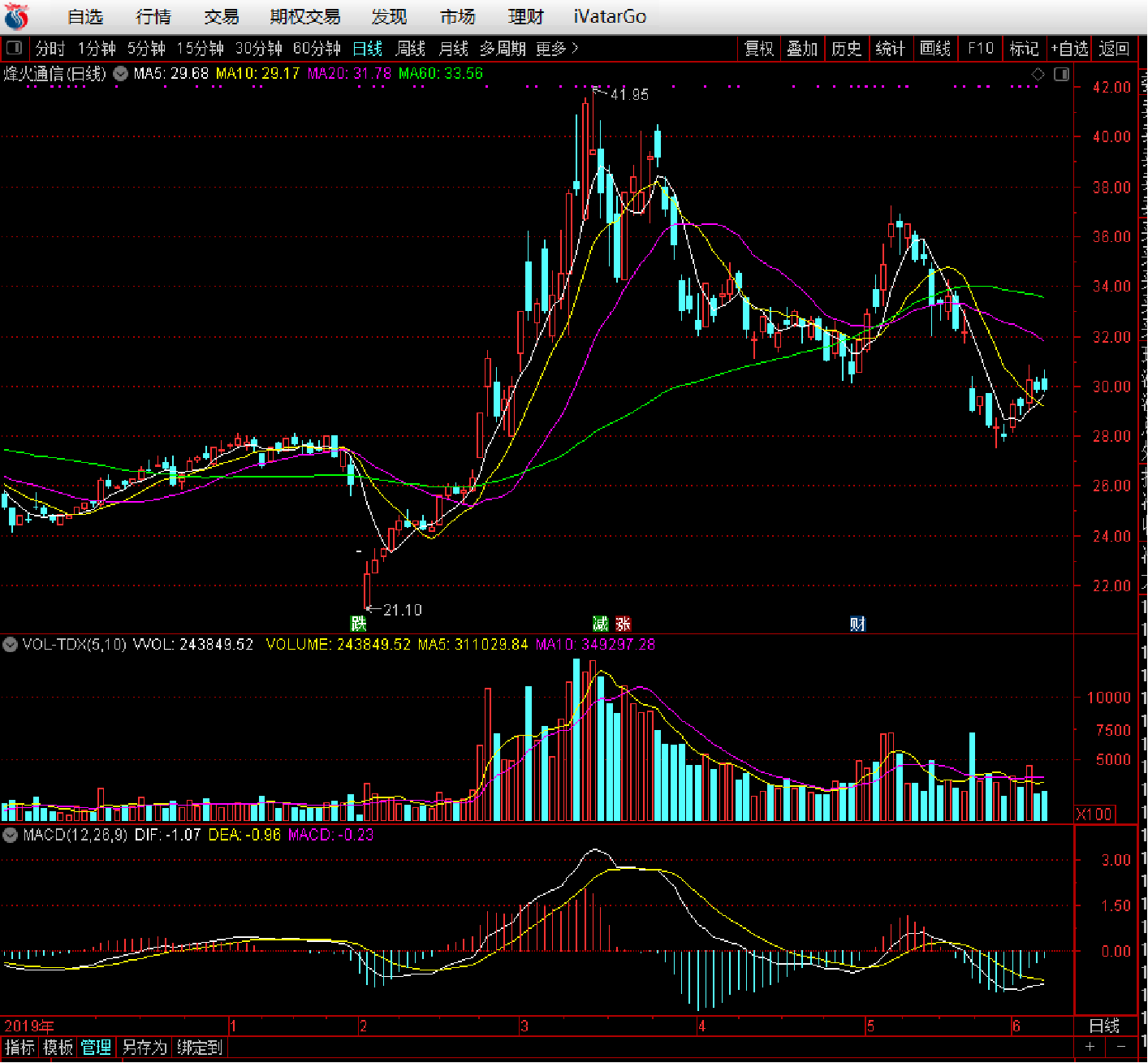Select the 管理 tab at bottom
Image resolution: width=1148 pixels, height=1063 pixels.
97,1048
